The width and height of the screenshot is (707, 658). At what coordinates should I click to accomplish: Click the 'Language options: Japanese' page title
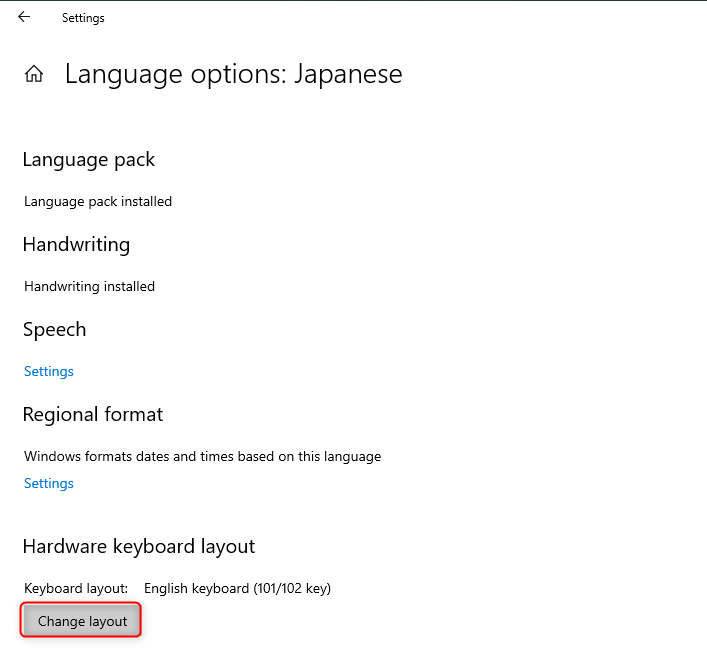click(233, 74)
